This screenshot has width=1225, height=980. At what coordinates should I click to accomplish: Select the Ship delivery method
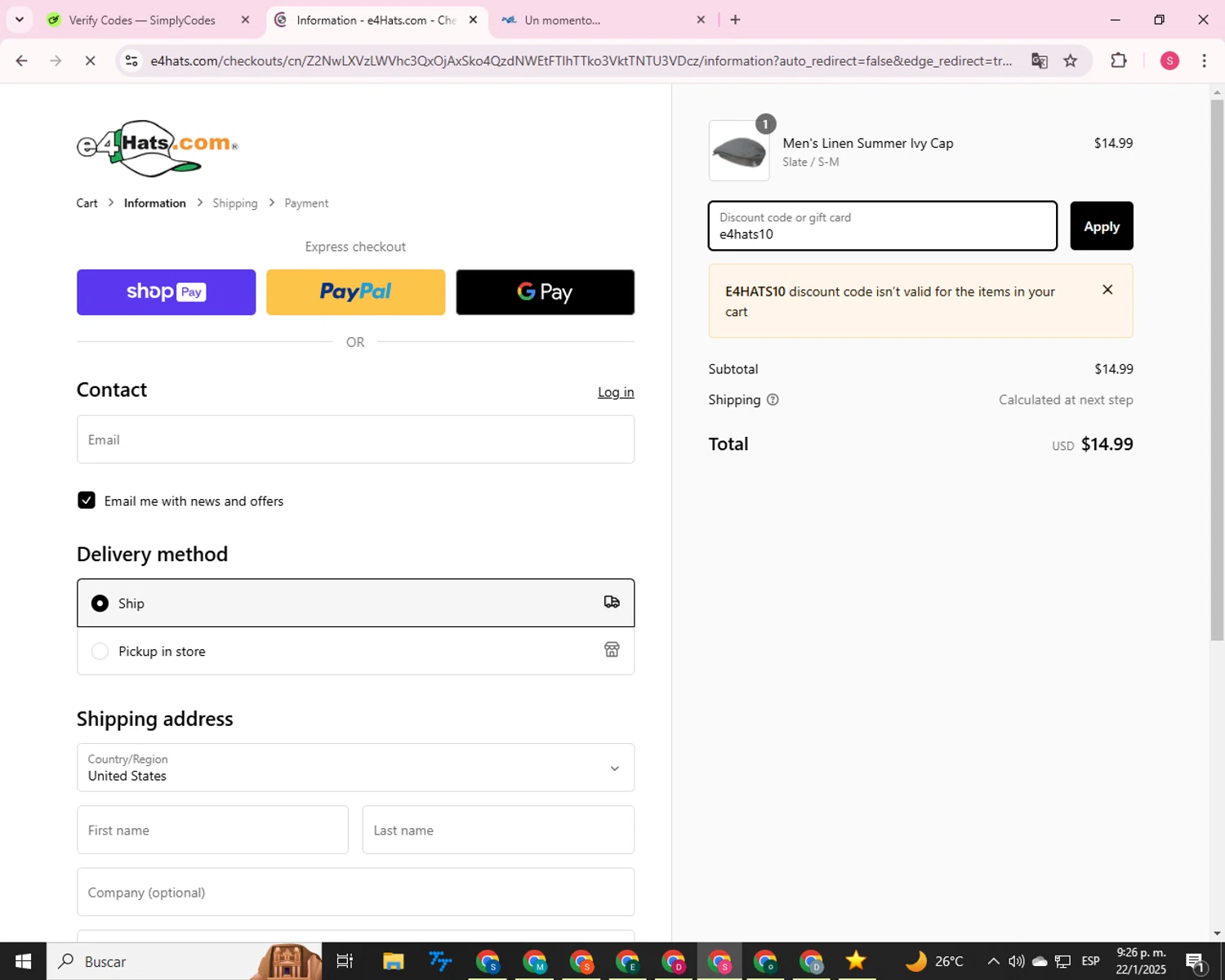tap(355, 603)
